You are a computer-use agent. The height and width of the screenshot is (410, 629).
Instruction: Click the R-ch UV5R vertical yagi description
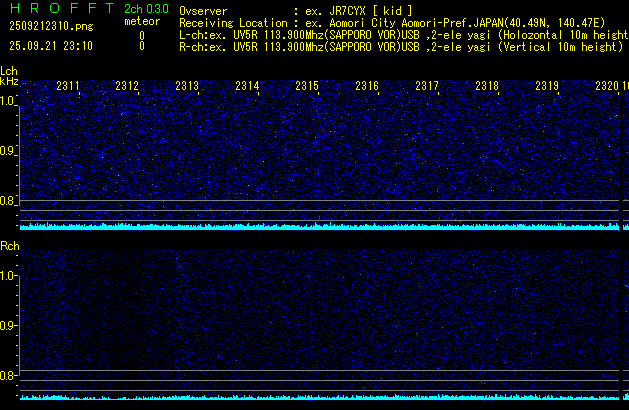pos(400,46)
